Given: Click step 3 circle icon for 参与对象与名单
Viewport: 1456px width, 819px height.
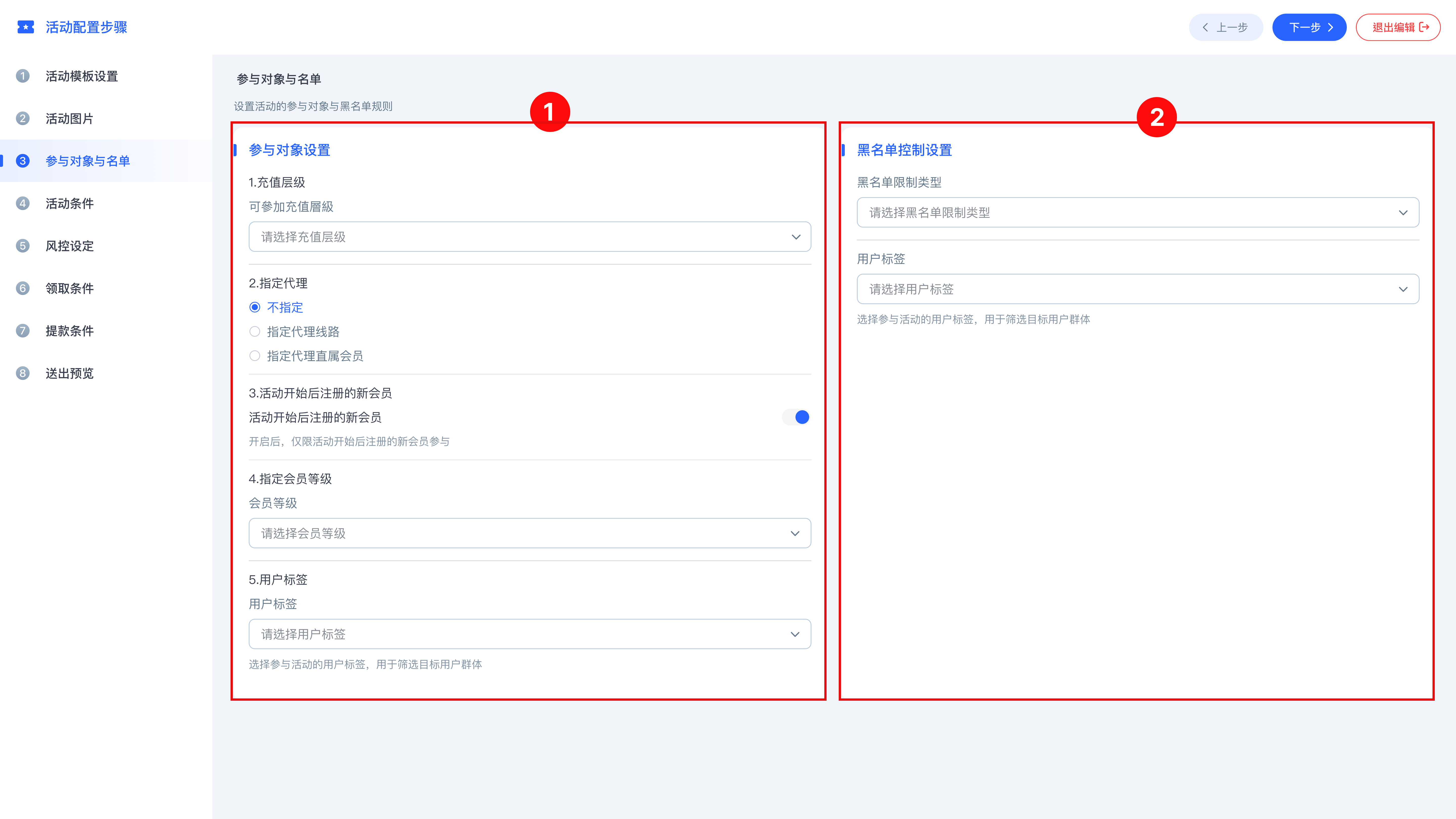Looking at the screenshot, I should click(x=22, y=161).
